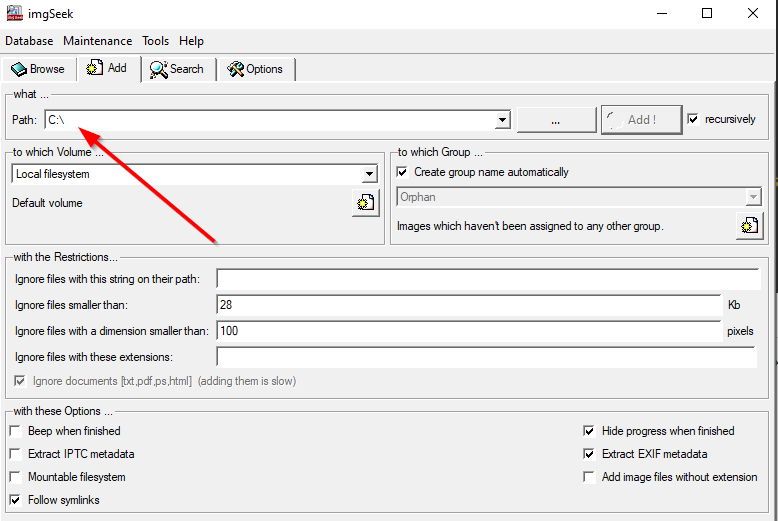Click the Ignore files smaller than field
The width and height of the screenshot is (778, 521).
point(469,305)
